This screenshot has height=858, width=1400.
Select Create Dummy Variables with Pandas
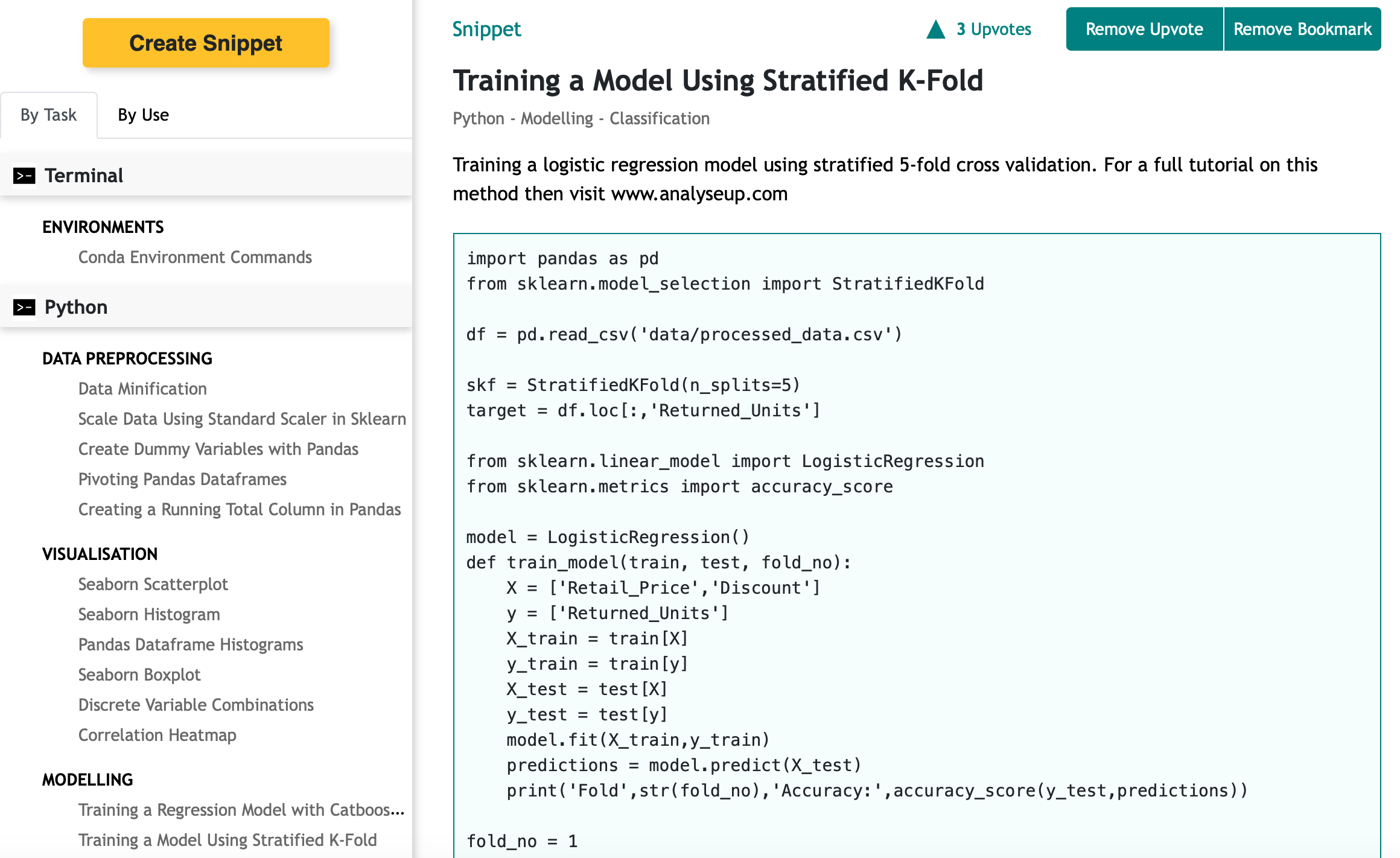(x=217, y=449)
